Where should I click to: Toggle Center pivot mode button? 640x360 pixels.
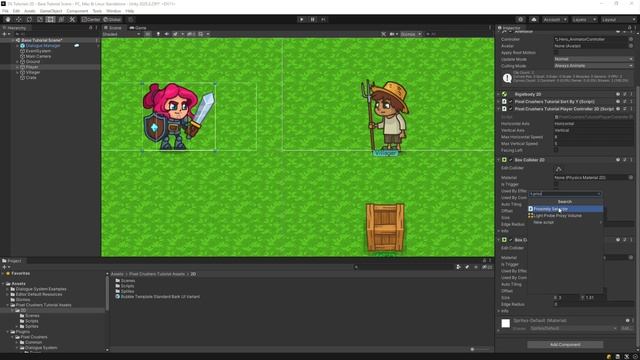(x=91, y=20)
